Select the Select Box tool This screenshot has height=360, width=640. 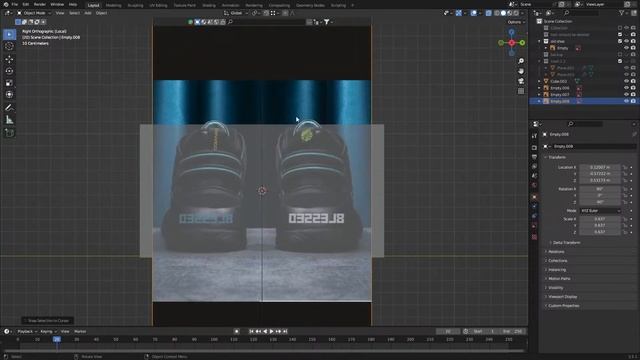click(9, 34)
